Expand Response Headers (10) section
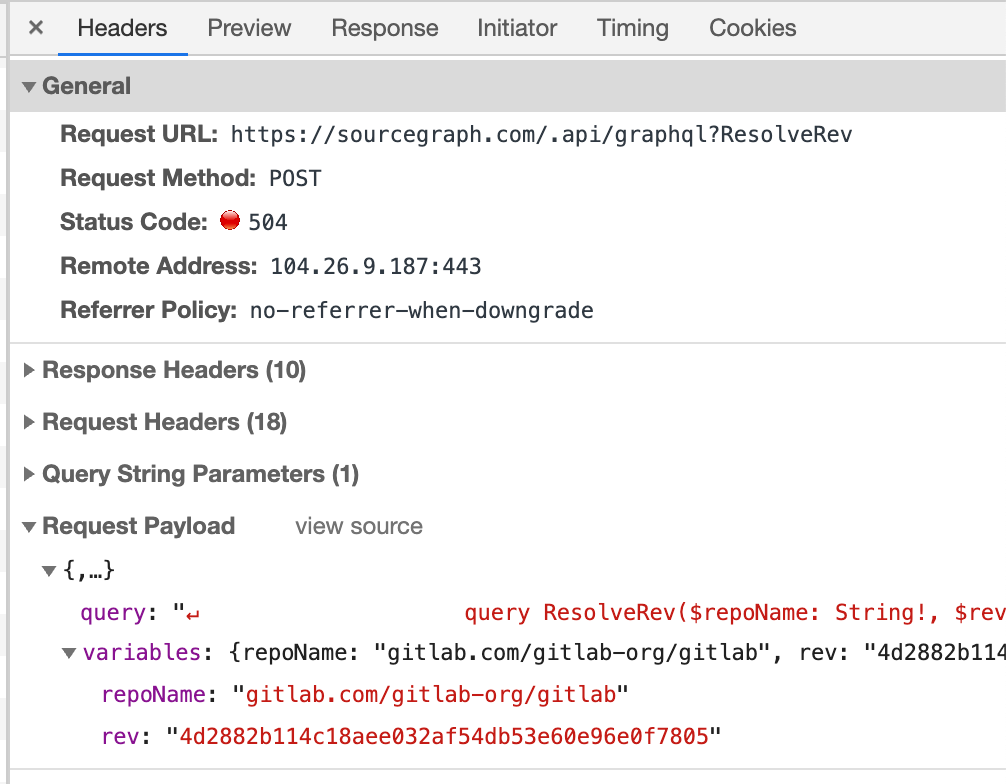The image size is (1006, 784). 28,370
